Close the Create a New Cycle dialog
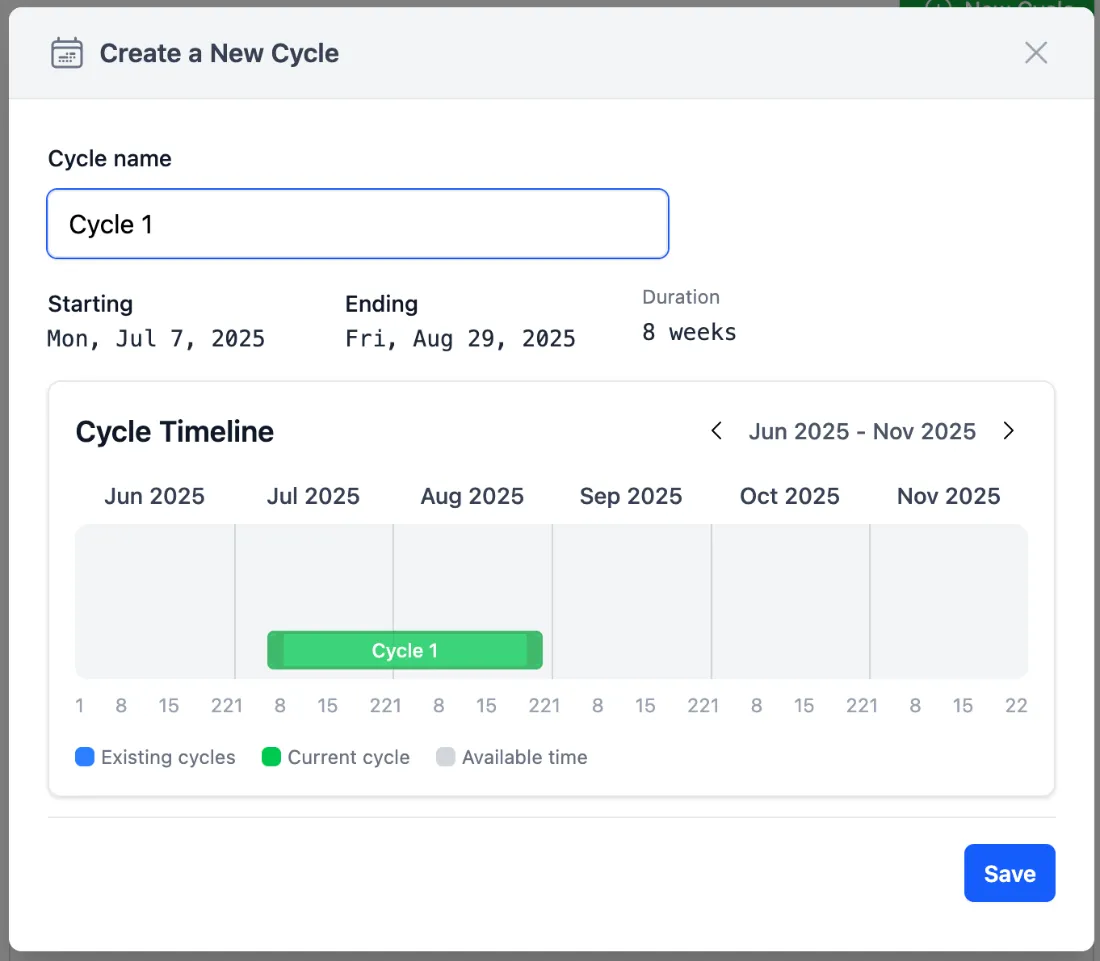 pos(1035,53)
